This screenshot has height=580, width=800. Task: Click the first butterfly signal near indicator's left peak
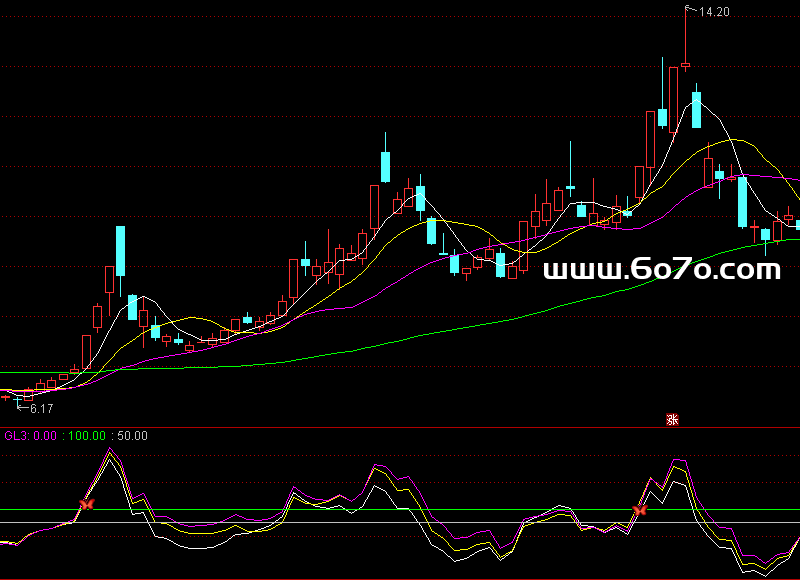point(87,504)
